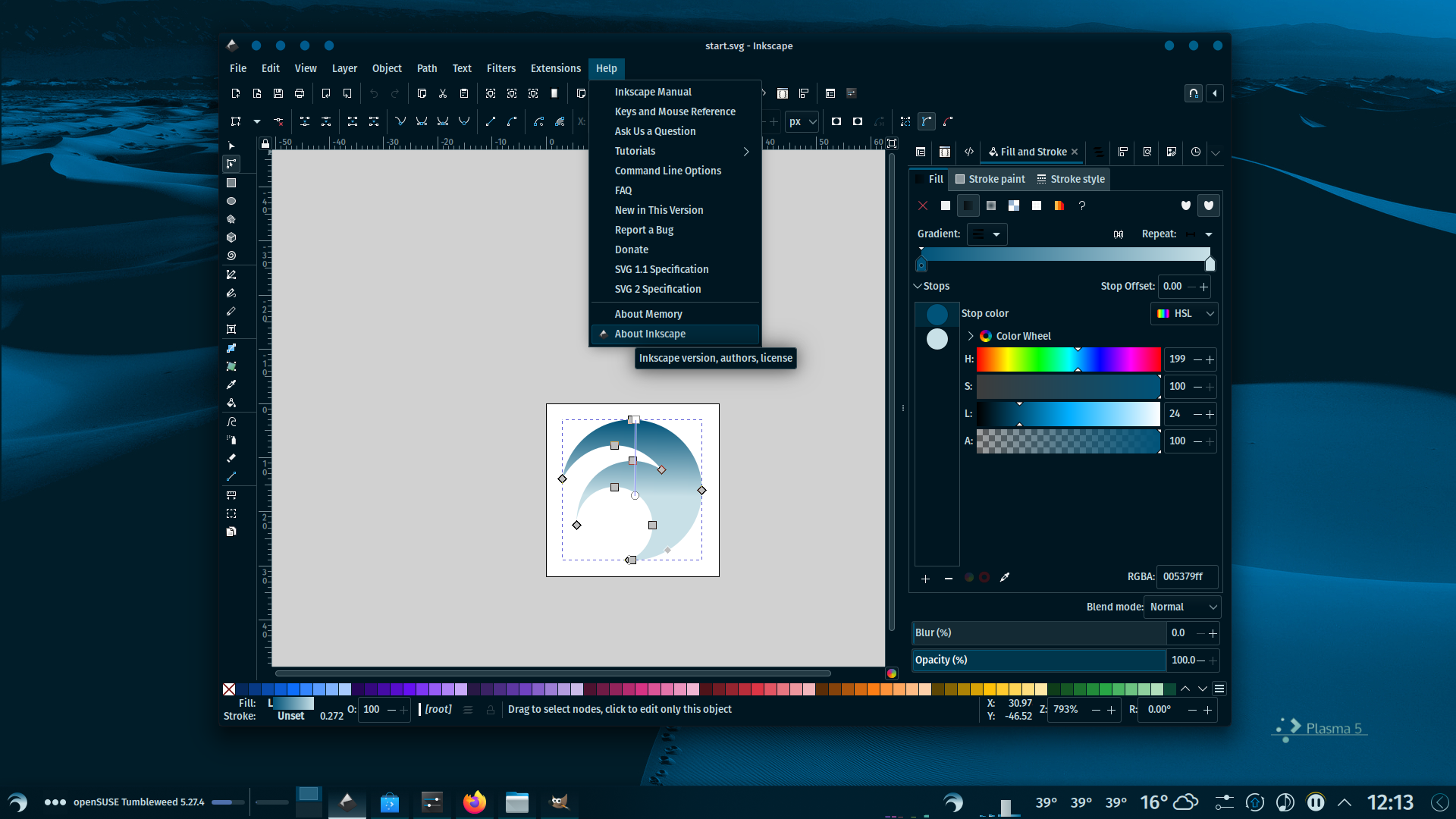Select the Selector arrow tool
Image resolution: width=1456 pixels, height=819 pixels.
tap(231, 146)
